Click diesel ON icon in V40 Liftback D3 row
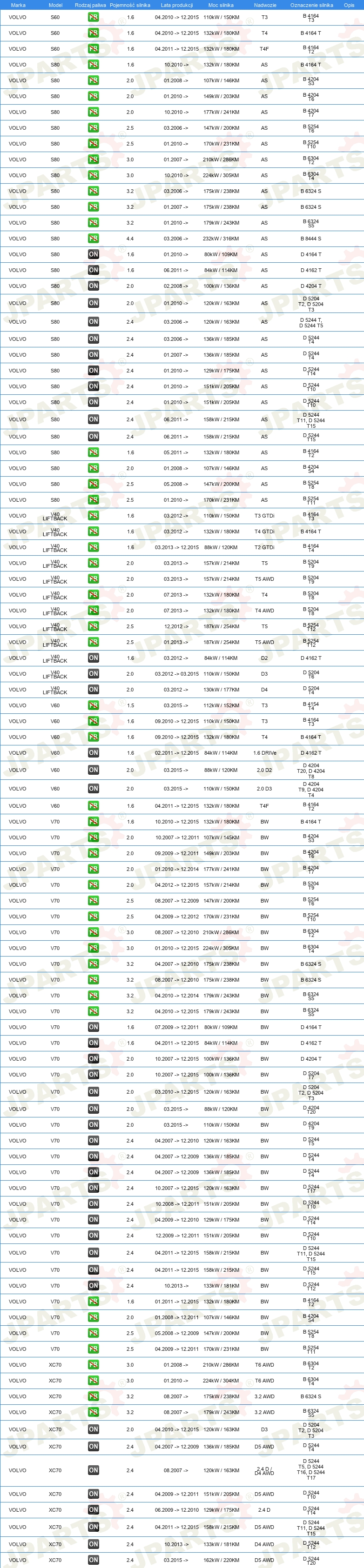The width and height of the screenshot is (364, 1568). click(93, 674)
